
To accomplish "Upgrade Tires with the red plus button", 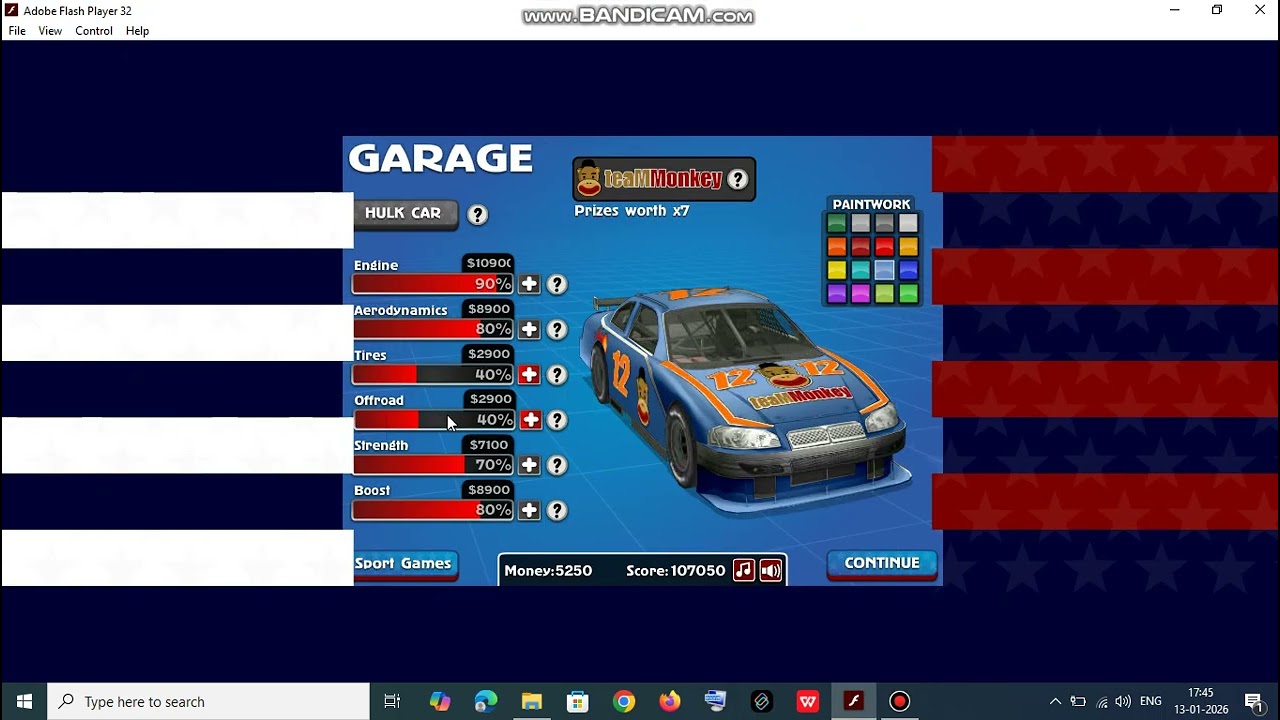I will pyautogui.click(x=529, y=374).
